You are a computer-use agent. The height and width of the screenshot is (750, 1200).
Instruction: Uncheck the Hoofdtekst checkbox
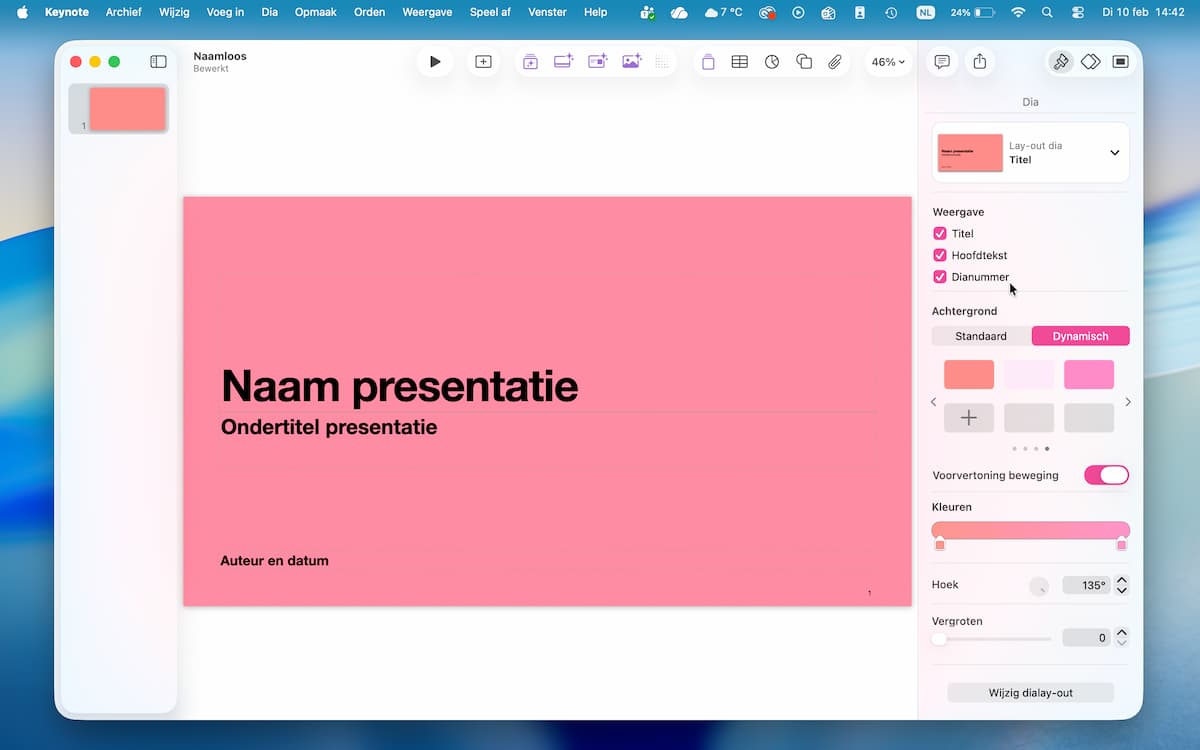tap(940, 255)
